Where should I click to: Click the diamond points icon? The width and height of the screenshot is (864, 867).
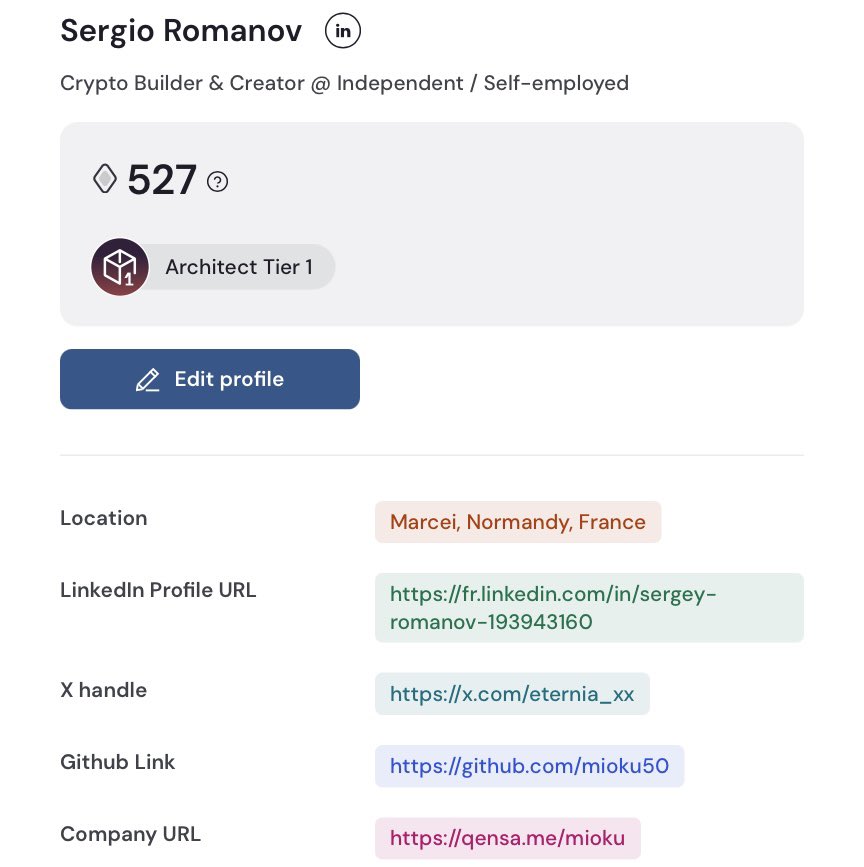point(105,179)
